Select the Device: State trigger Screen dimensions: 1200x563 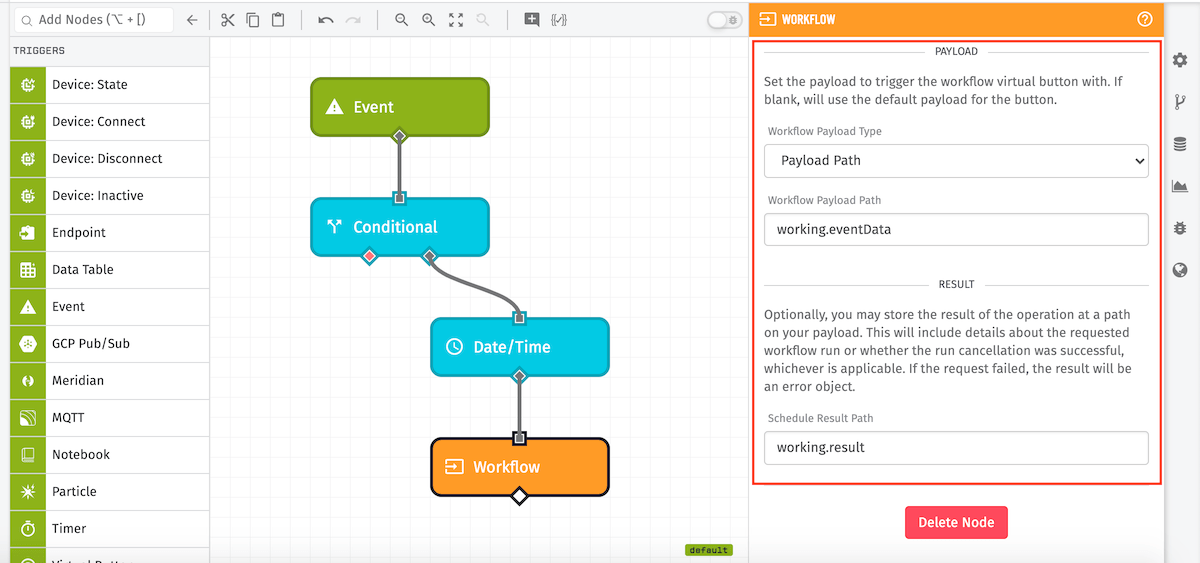(110, 85)
